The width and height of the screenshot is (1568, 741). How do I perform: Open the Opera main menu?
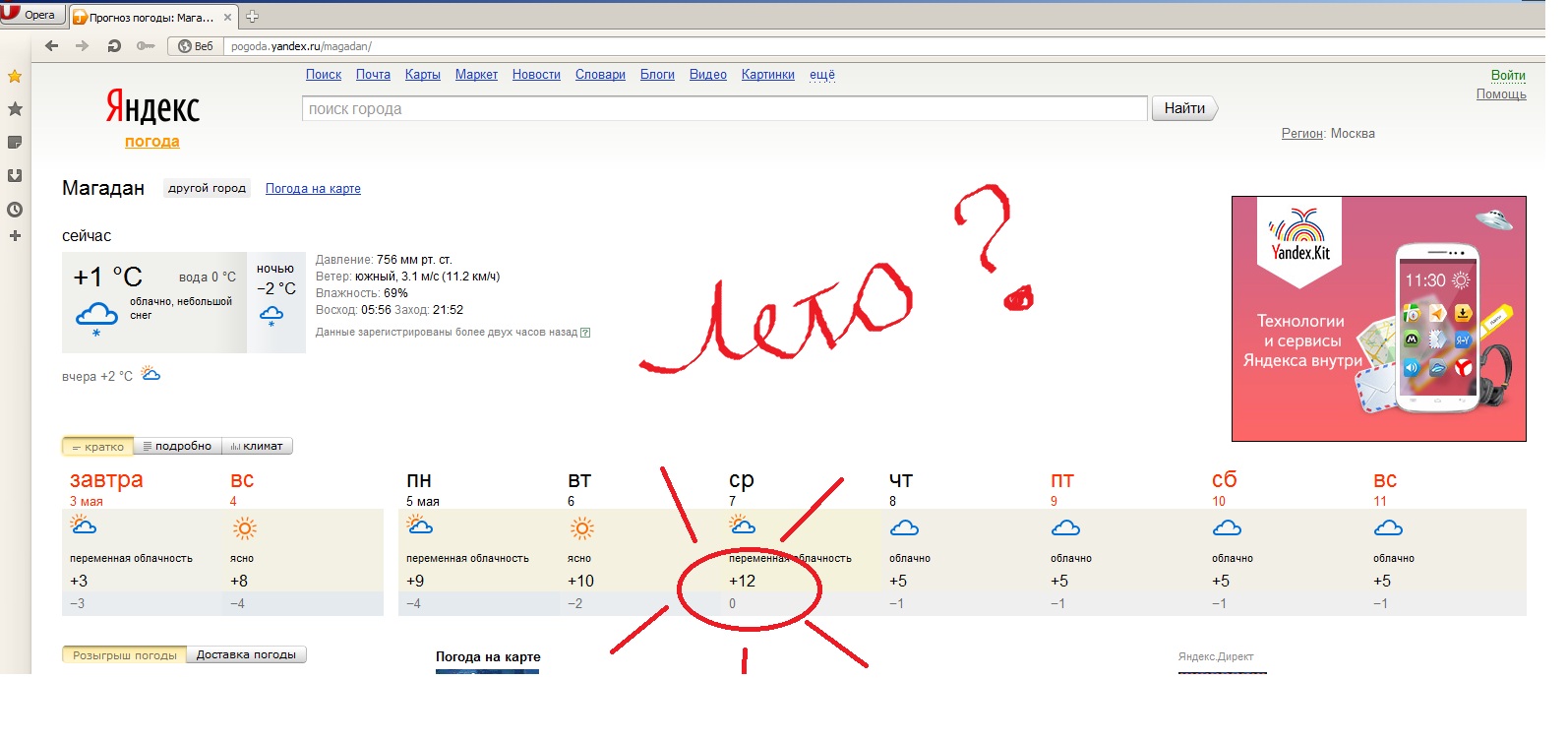point(30,15)
